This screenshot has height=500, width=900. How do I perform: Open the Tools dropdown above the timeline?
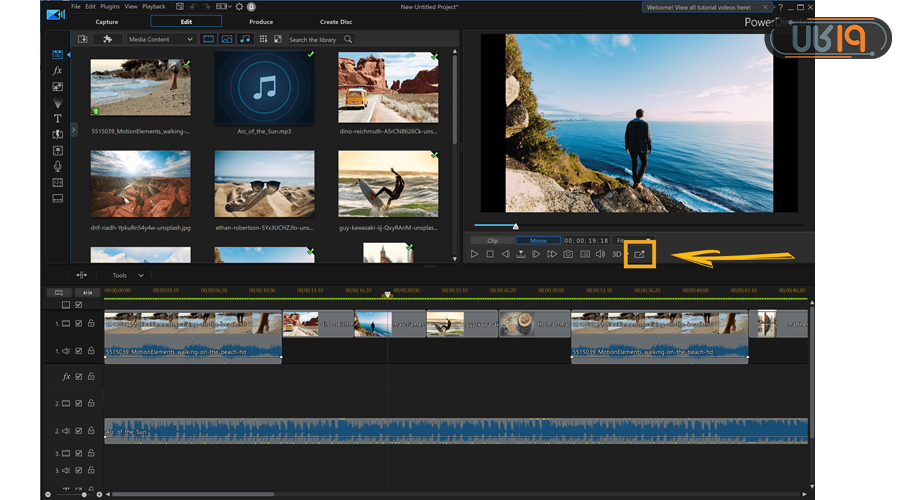(128, 275)
